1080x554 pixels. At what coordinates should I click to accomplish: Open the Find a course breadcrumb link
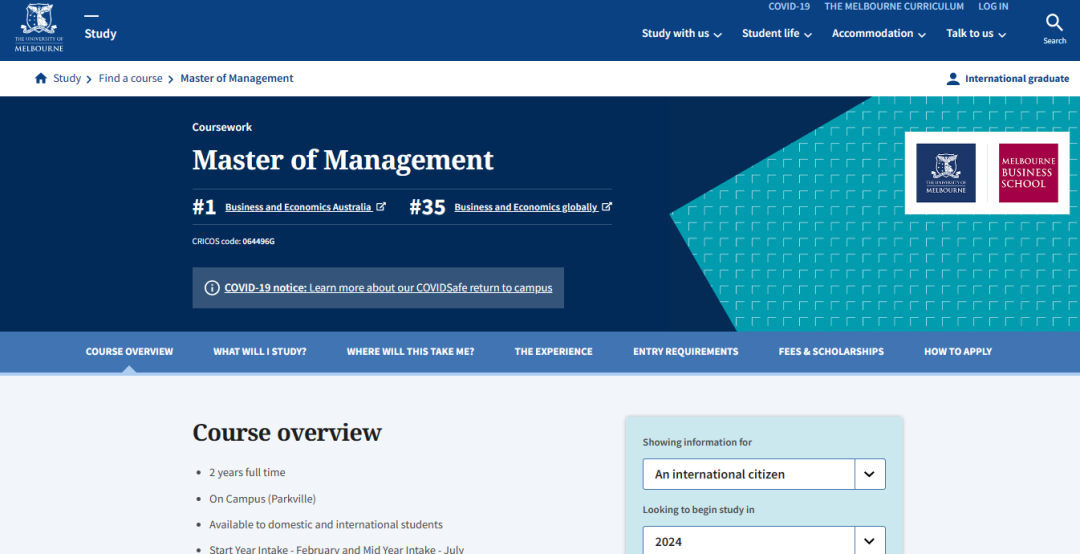[130, 78]
